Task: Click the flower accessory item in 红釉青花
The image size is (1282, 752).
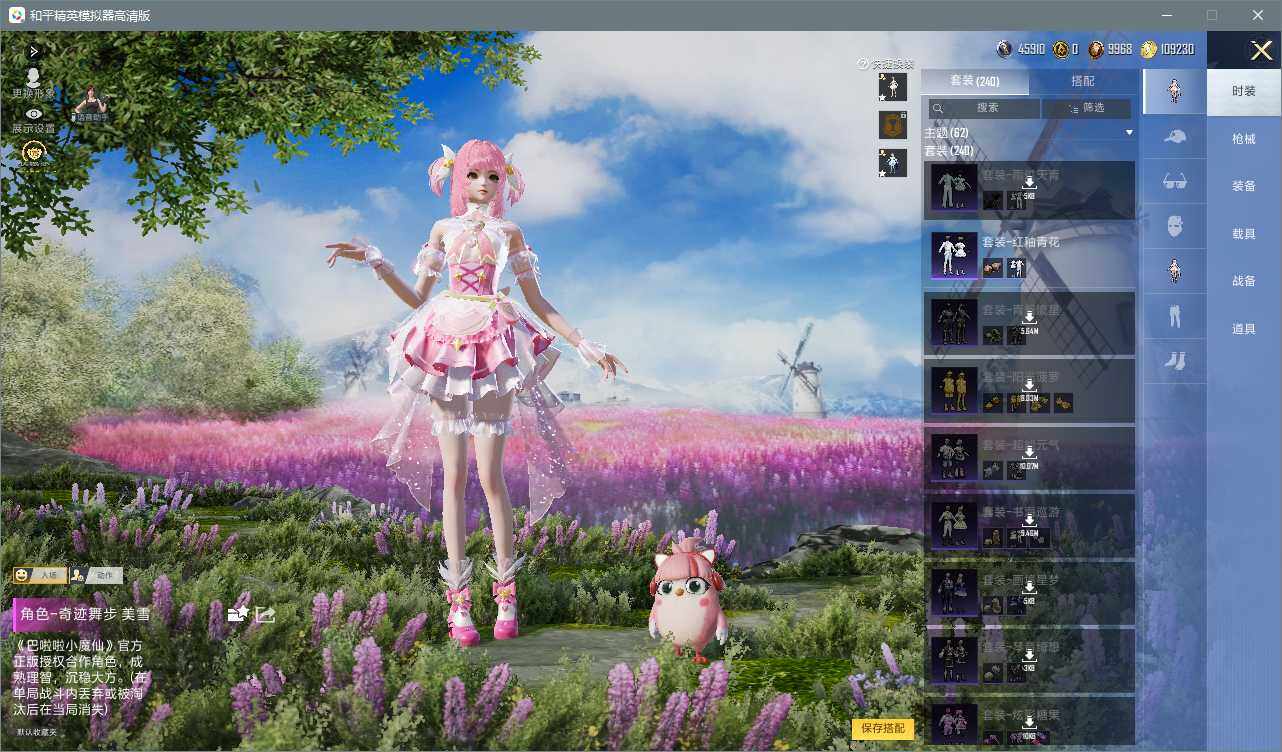Action: click(x=993, y=268)
